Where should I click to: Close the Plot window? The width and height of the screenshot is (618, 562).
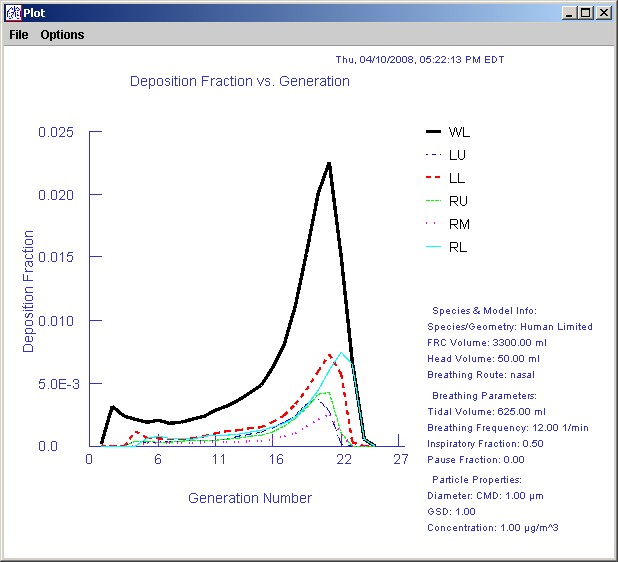(x=604, y=12)
